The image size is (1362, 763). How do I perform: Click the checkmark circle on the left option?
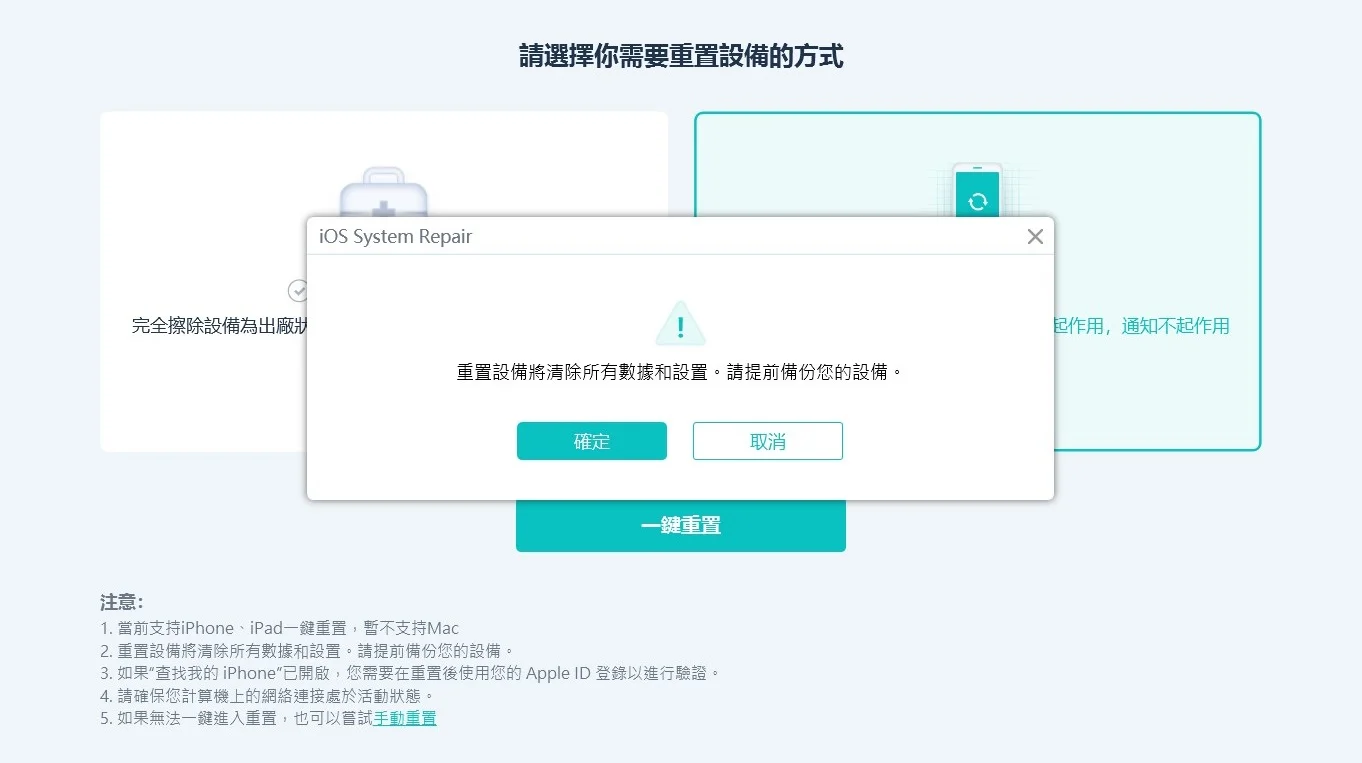point(297,291)
